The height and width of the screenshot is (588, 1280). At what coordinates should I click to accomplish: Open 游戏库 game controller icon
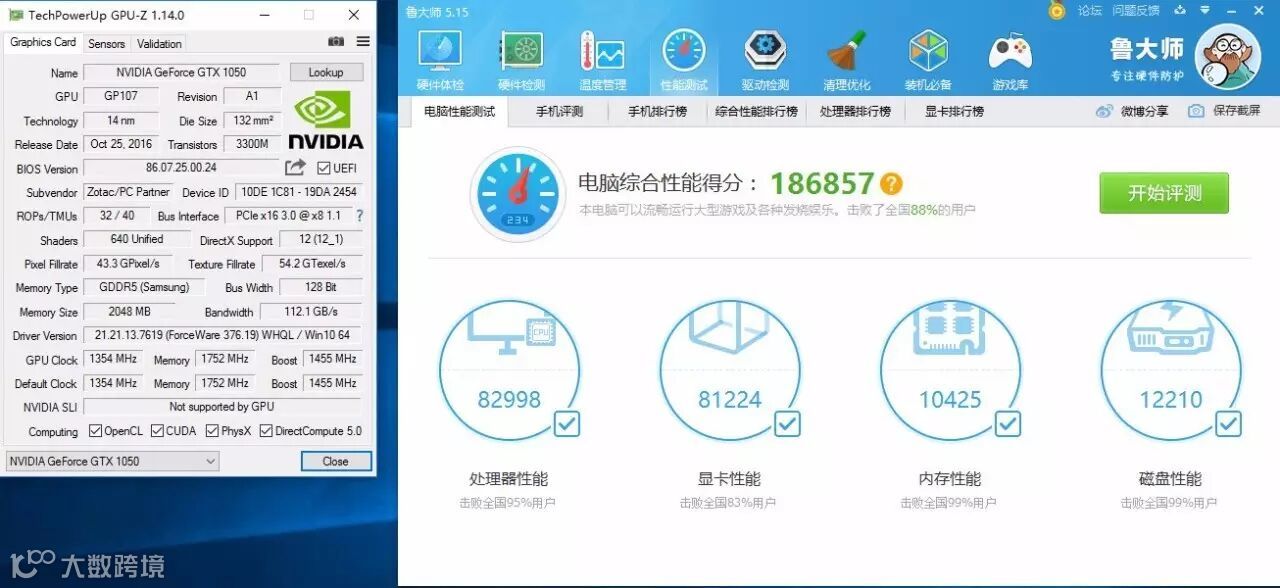coord(1010,50)
